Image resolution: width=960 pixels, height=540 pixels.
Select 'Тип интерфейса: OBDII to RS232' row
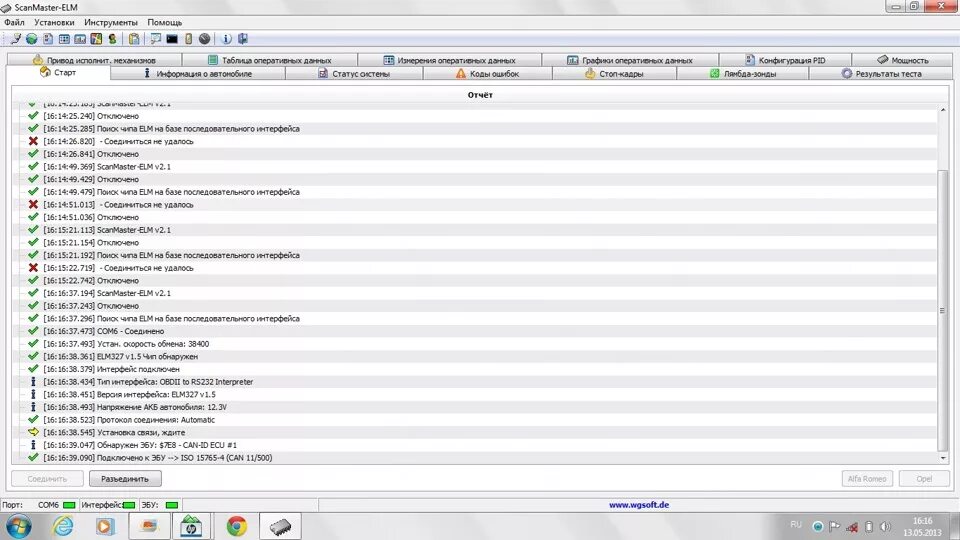[x=474, y=381]
